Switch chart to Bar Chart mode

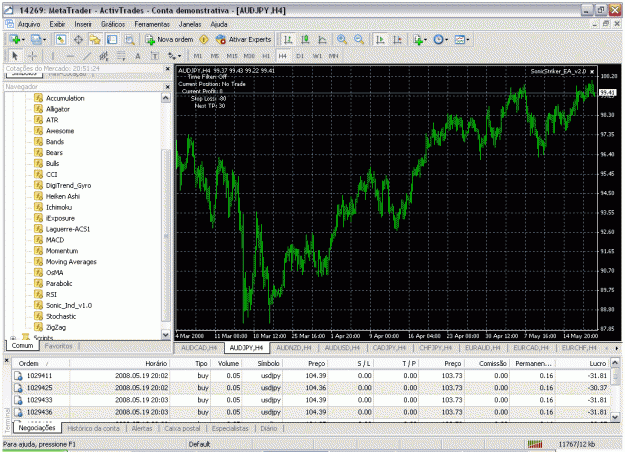coord(288,39)
